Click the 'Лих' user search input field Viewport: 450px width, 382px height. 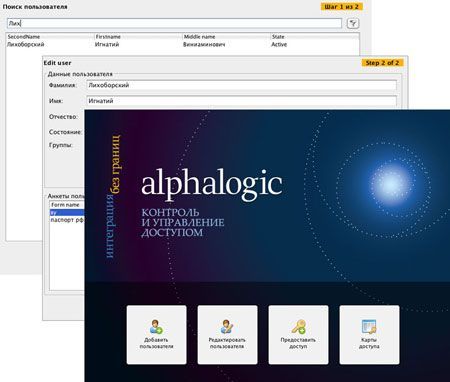click(x=174, y=23)
